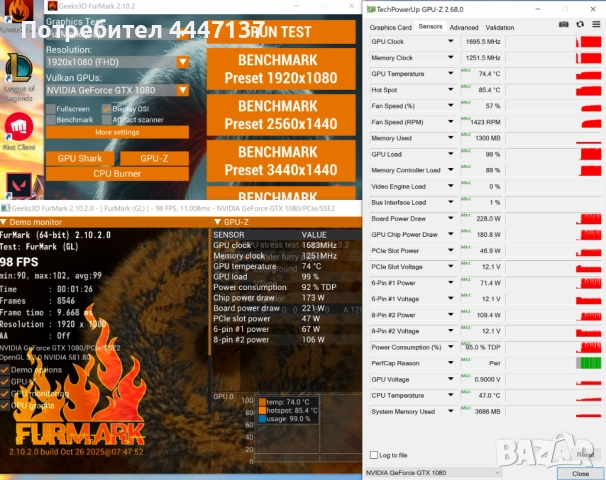
Task: Open the Resolution dropdown in FurMark
Action: (183, 62)
